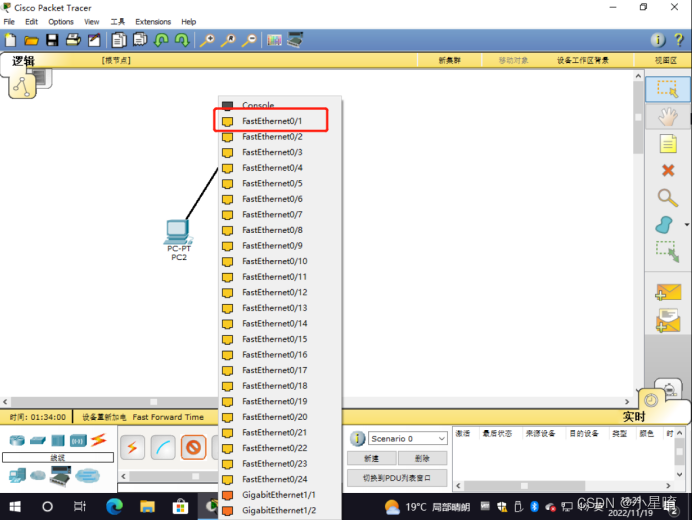Viewport: 693px width, 520px height.
Task: Choose the hand Move Layout tool
Action: click(x=667, y=117)
